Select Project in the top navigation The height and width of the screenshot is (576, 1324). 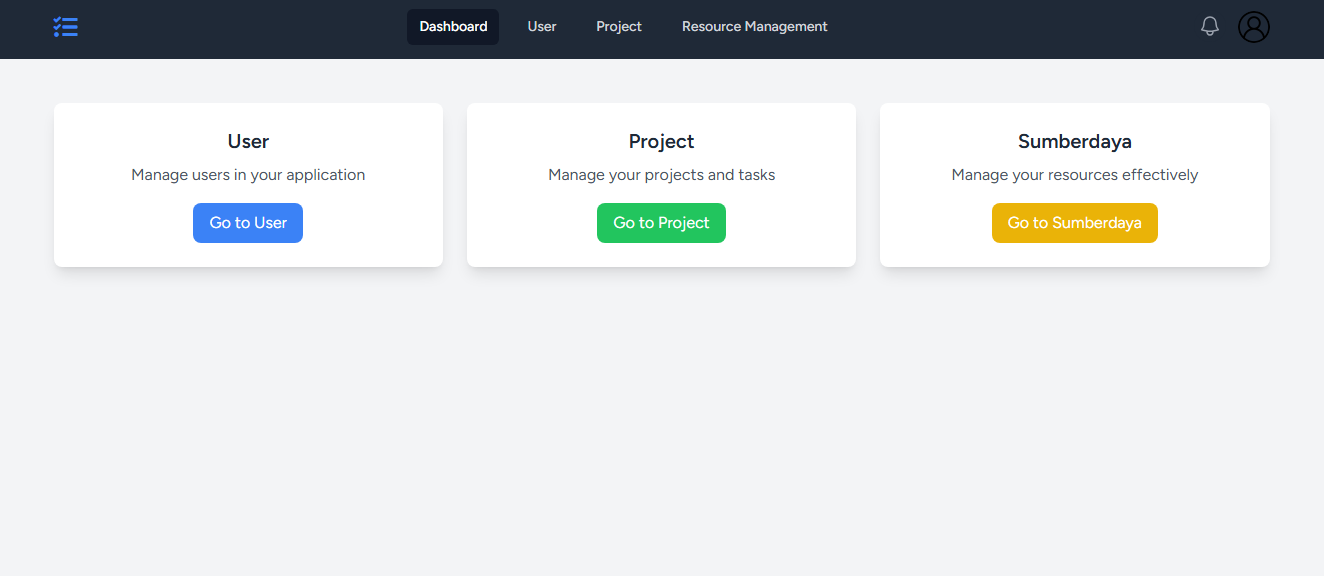coord(618,27)
